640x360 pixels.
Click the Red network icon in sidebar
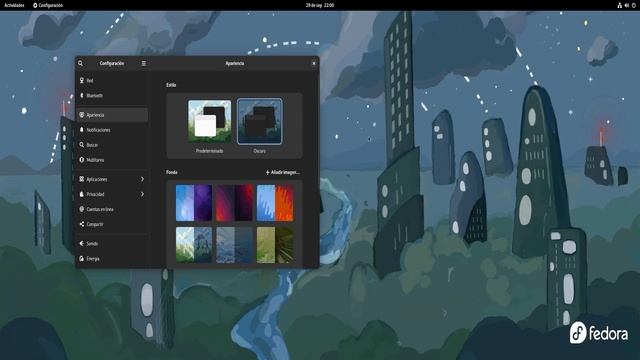(x=82, y=80)
